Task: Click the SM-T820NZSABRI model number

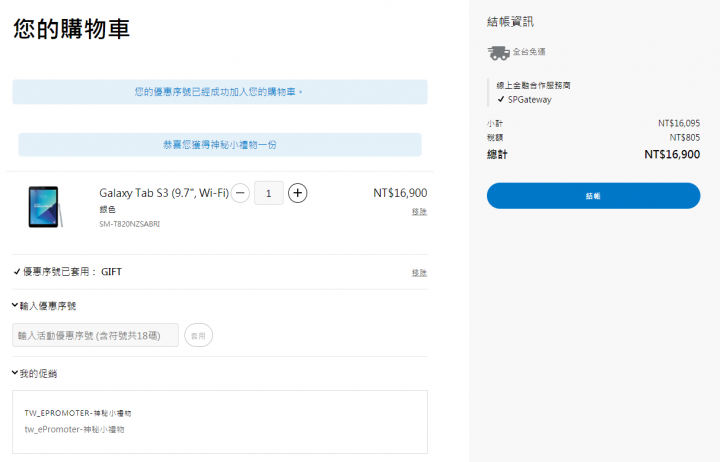Action: (x=129, y=224)
